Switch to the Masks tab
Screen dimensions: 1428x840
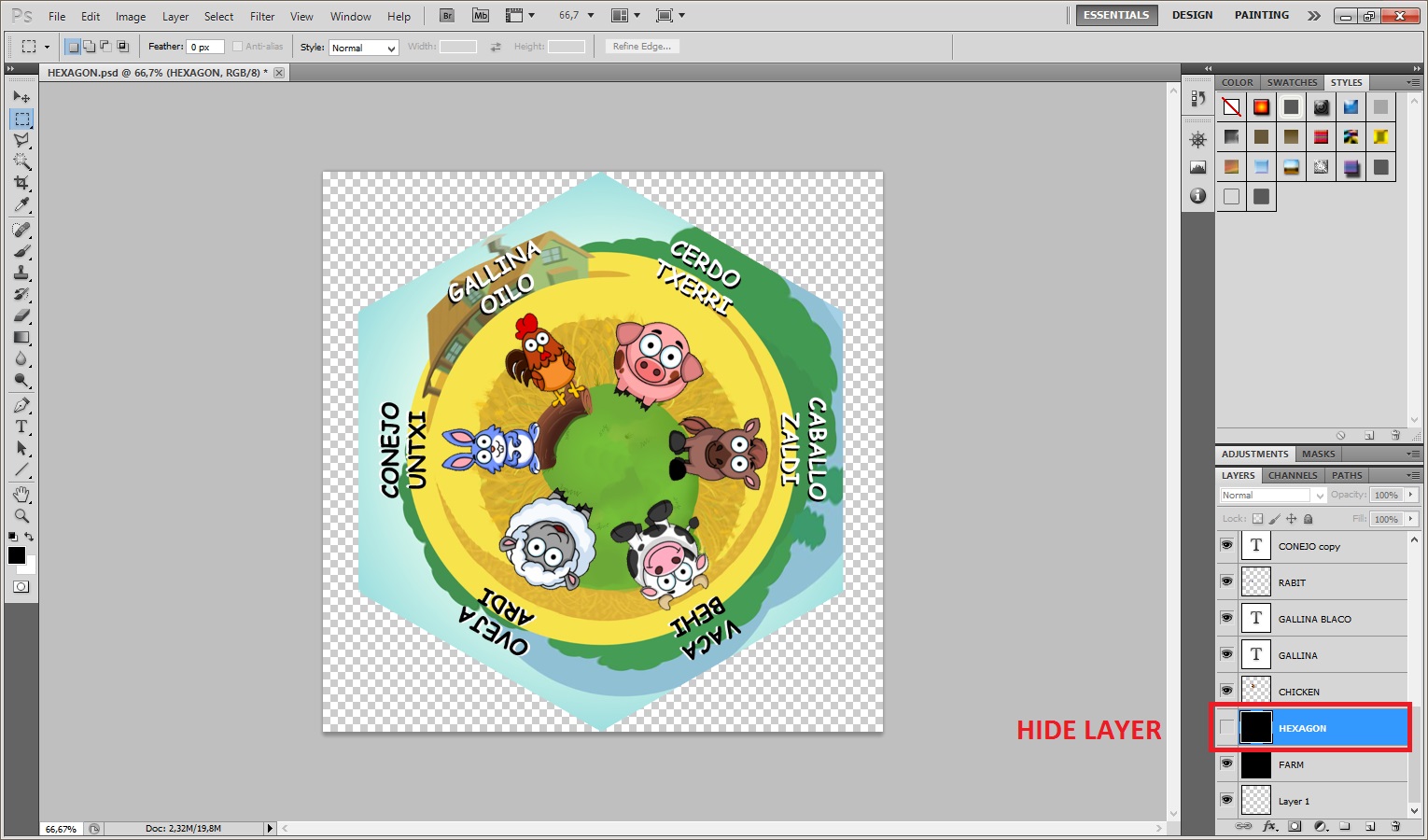[1318, 454]
